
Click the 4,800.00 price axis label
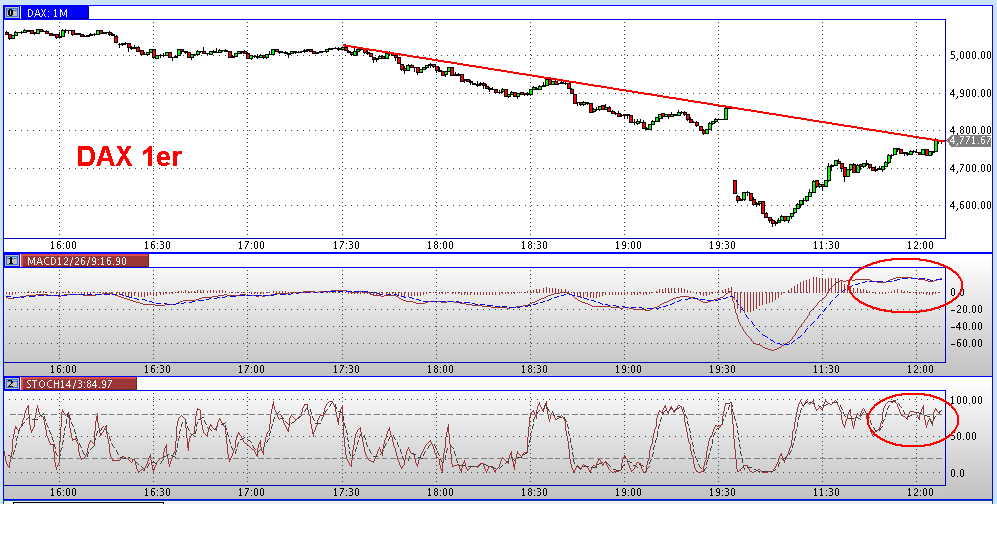(x=970, y=130)
